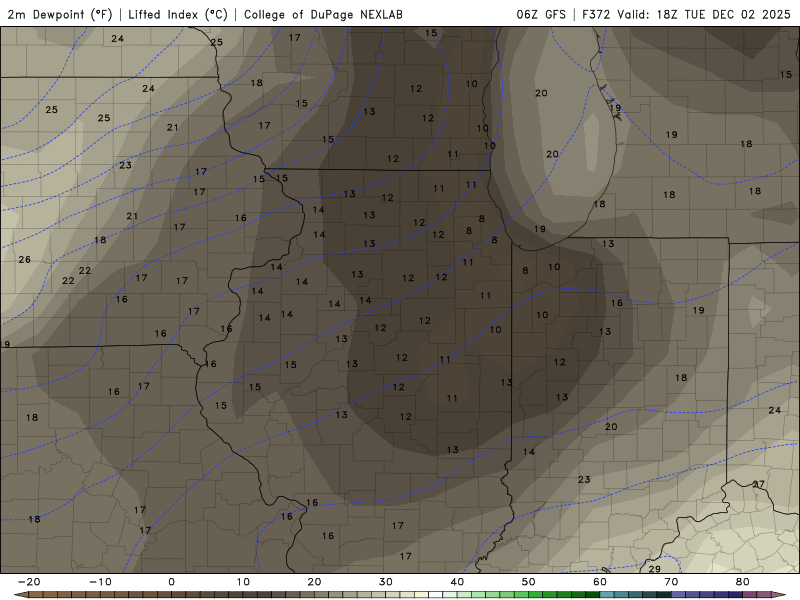This screenshot has height=600, width=800.
Task: Click the 50 label on the color scale
Action: pyautogui.click(x=529, y=582)
